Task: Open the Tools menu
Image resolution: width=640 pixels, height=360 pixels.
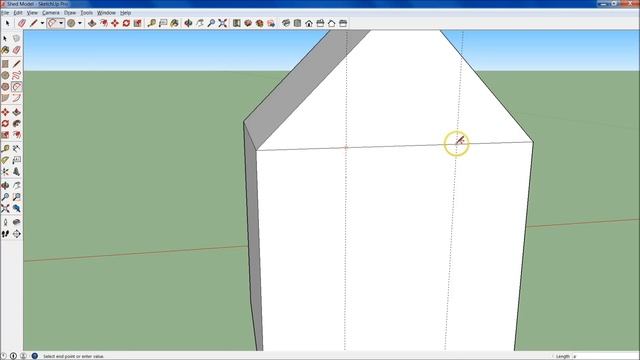Action: click(x=87, y=13)
